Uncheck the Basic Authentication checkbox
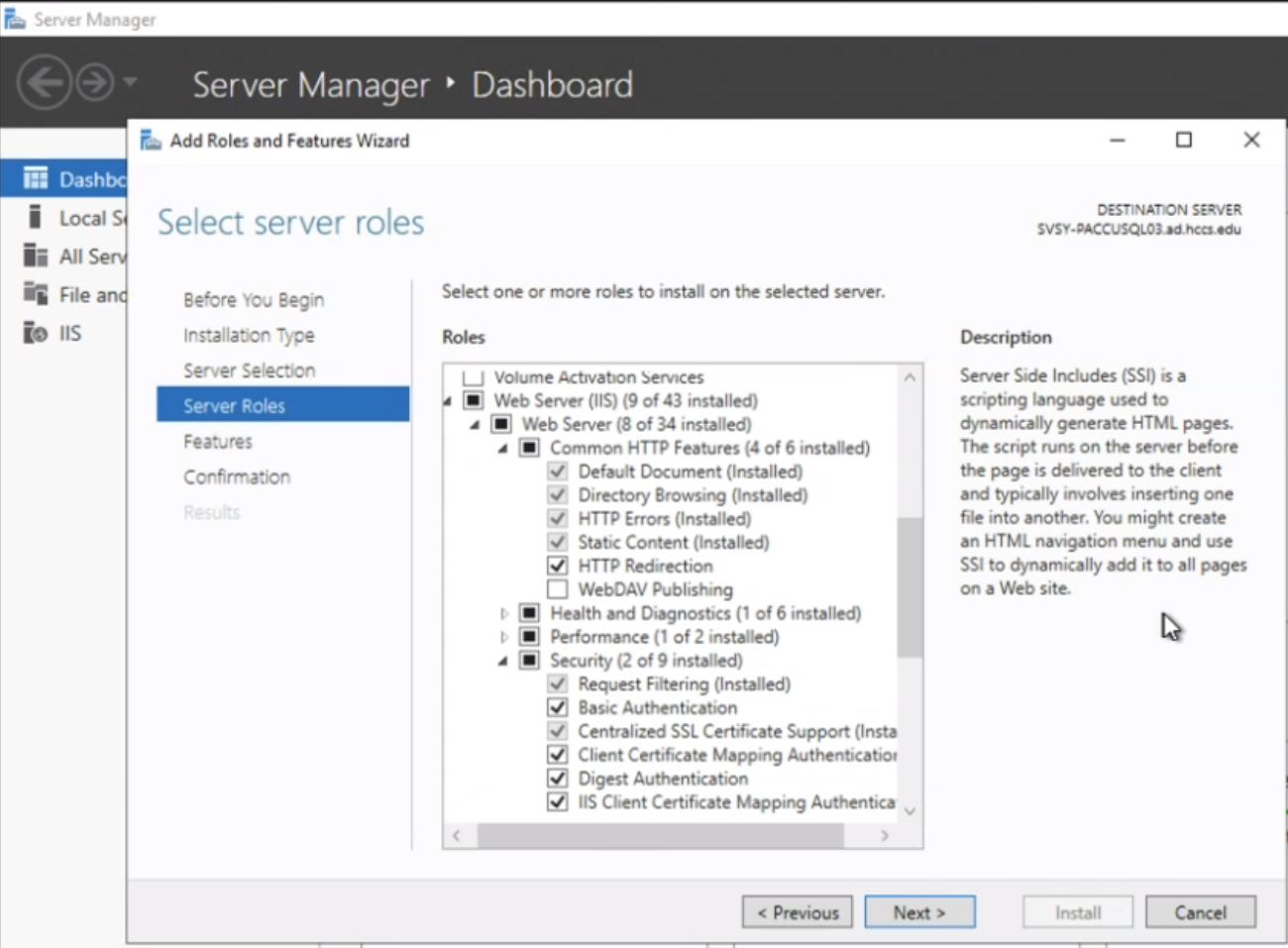This screenshot has width=1288, height=948. (558, 707)
